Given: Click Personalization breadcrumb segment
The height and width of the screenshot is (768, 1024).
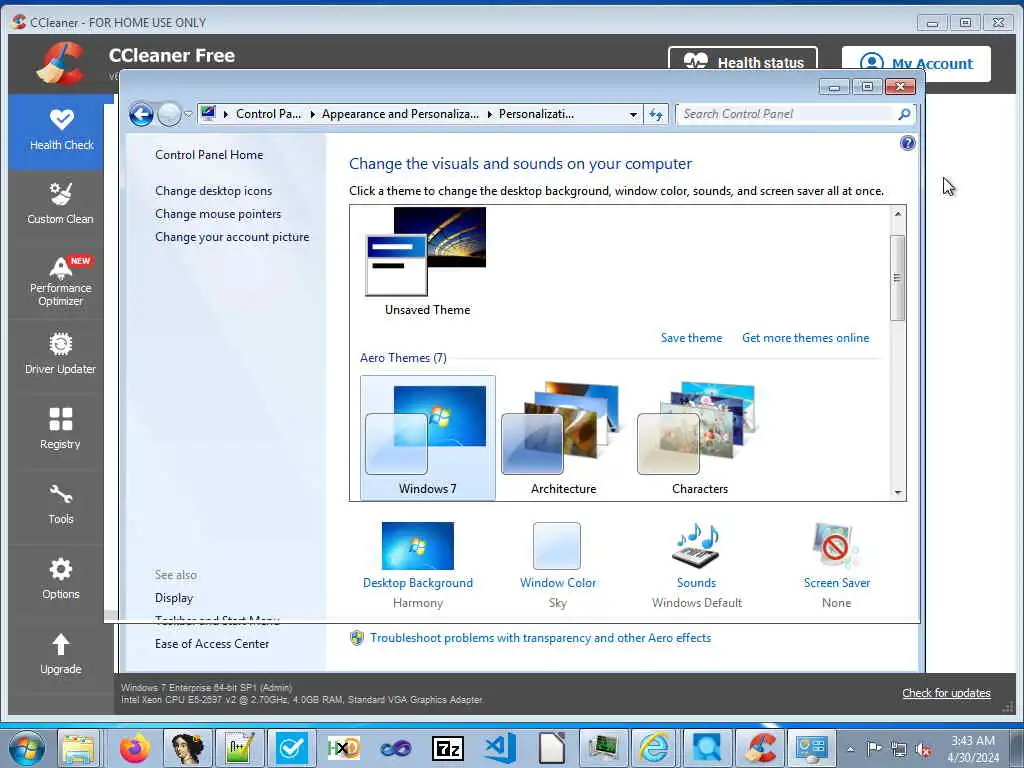Looking at the screenshot, I should coord(536,114).
